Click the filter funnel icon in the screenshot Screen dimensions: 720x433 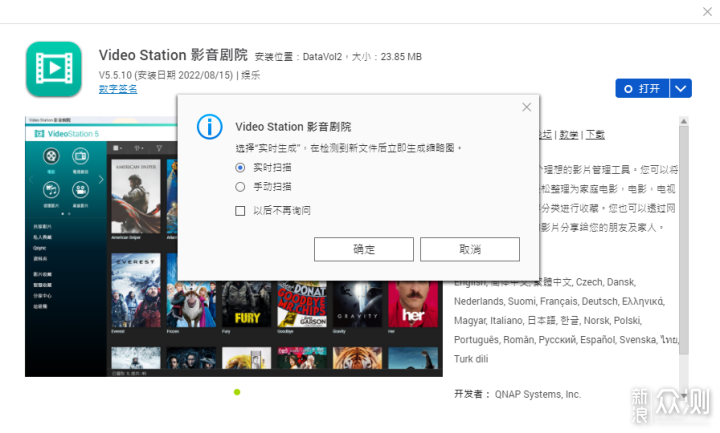pyautogui.click(x=159, y=148)
